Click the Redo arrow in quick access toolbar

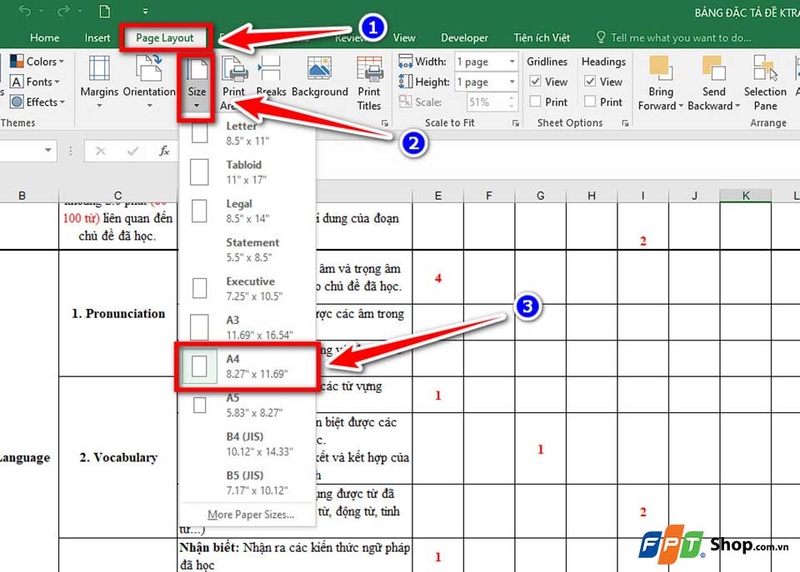(x=62, y=11)
